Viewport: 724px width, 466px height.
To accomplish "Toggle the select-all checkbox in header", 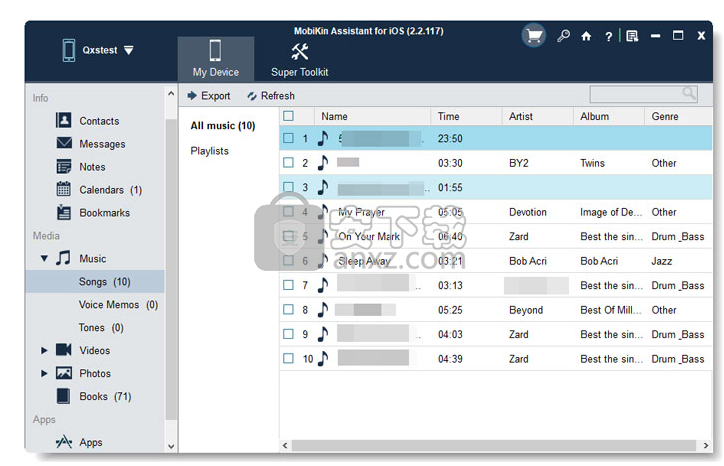I will 289,116.
